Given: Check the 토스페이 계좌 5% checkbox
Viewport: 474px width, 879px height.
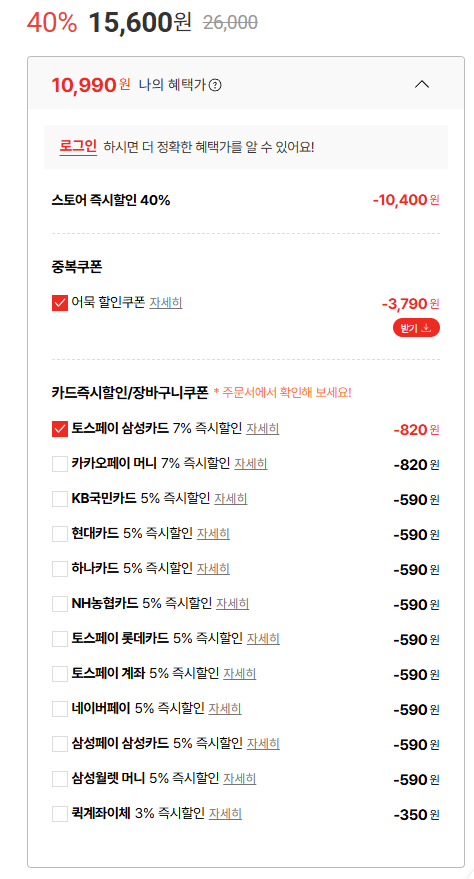Looking at the screenshot, I should click(x=60, y=673).
